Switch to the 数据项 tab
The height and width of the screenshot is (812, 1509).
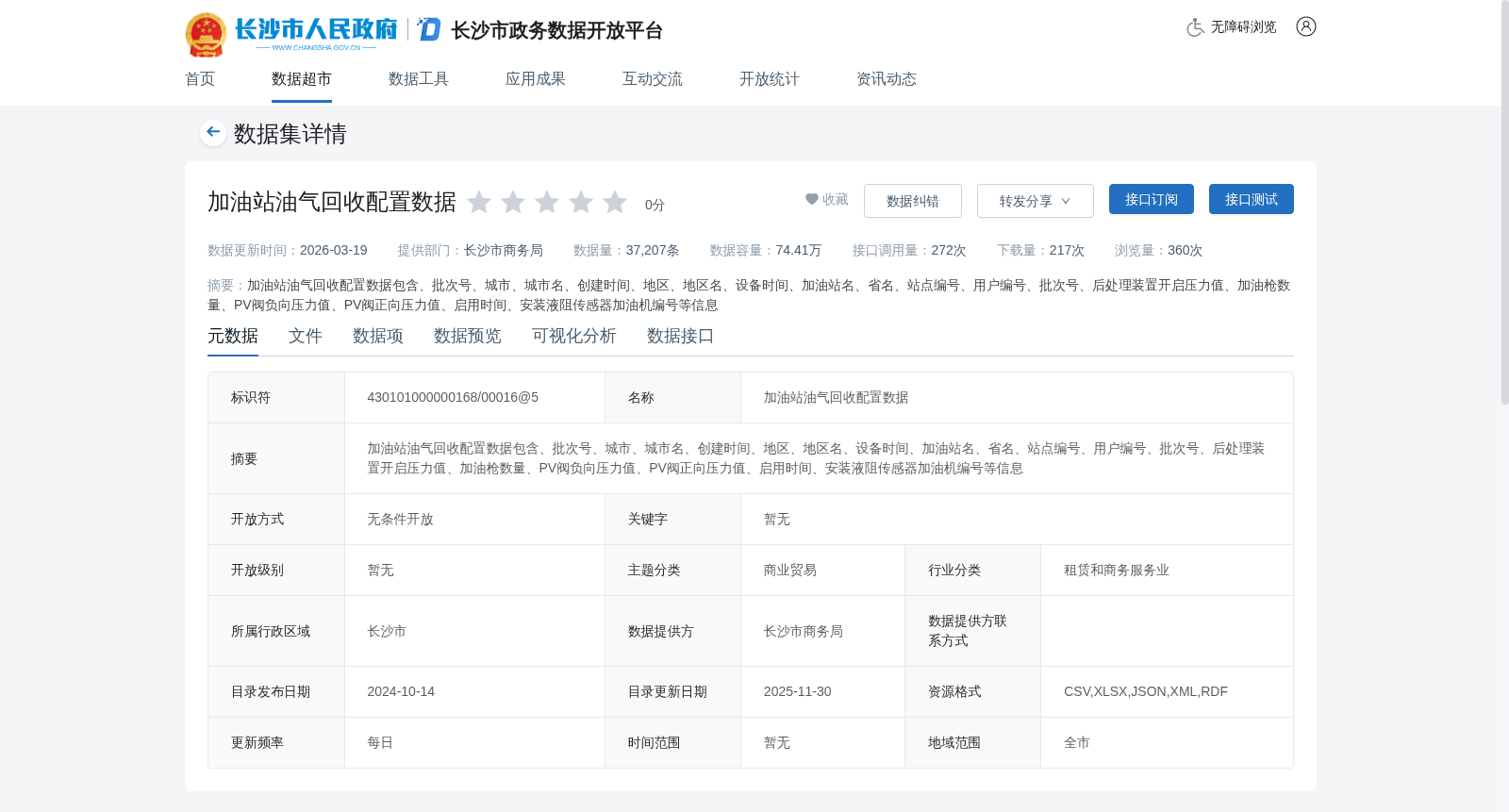(378, 336)
